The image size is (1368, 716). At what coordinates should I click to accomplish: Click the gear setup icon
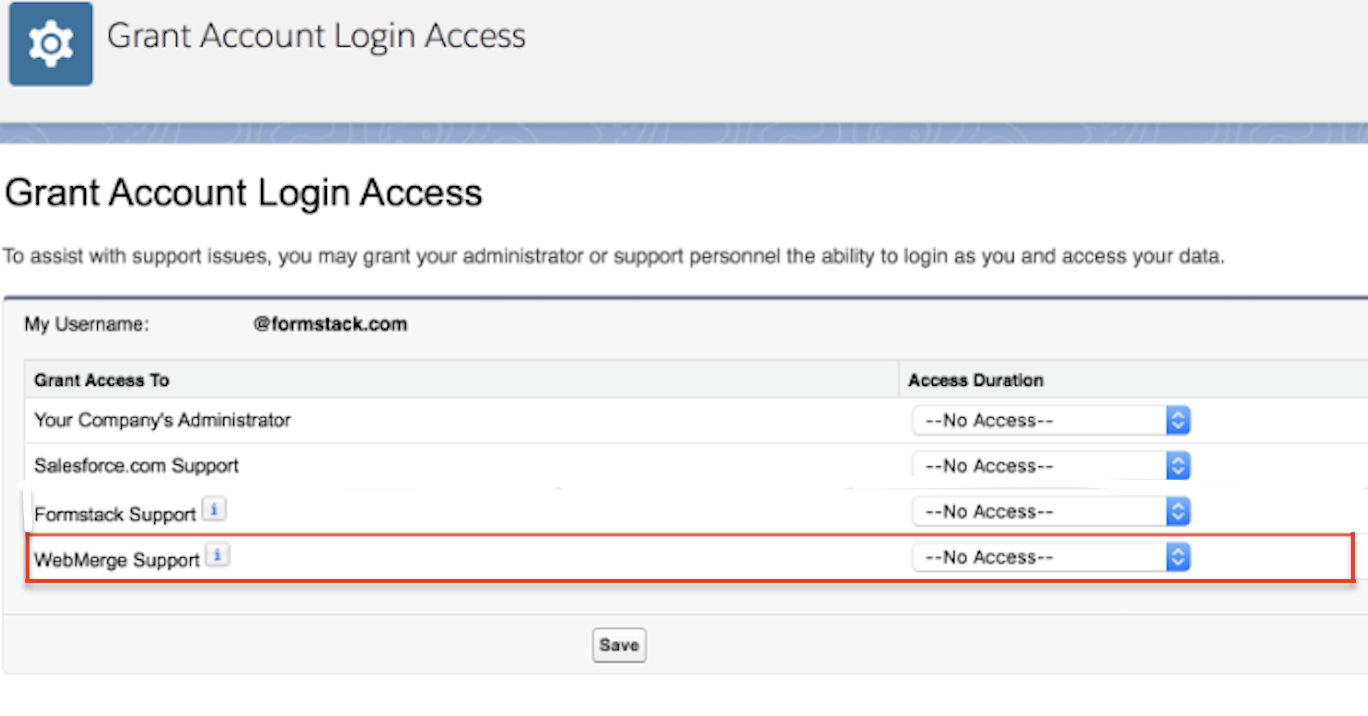[x=50, y=44]
